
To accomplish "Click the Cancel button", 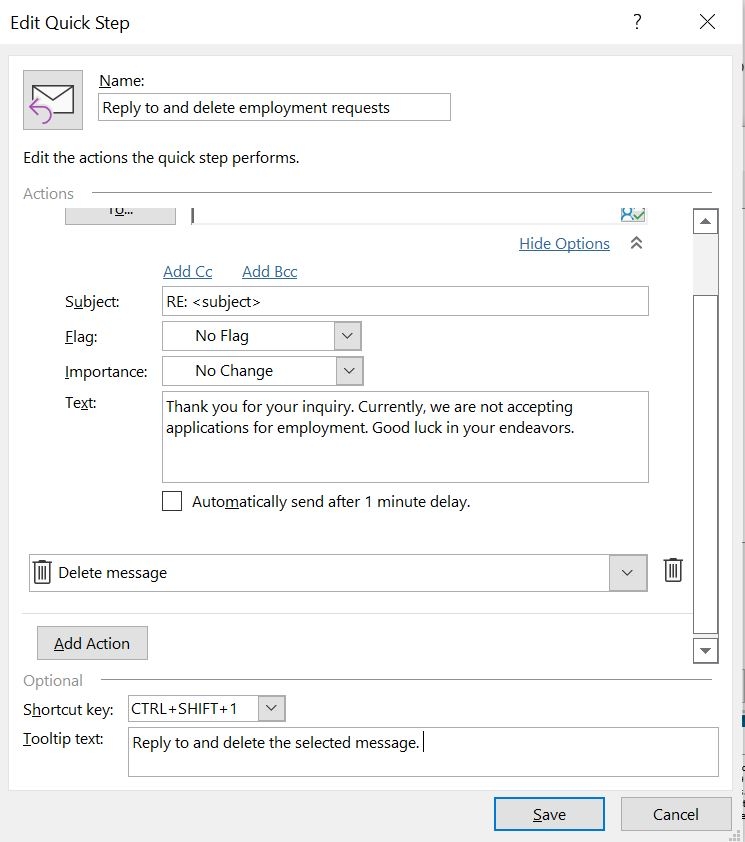I will coord(676,814).
